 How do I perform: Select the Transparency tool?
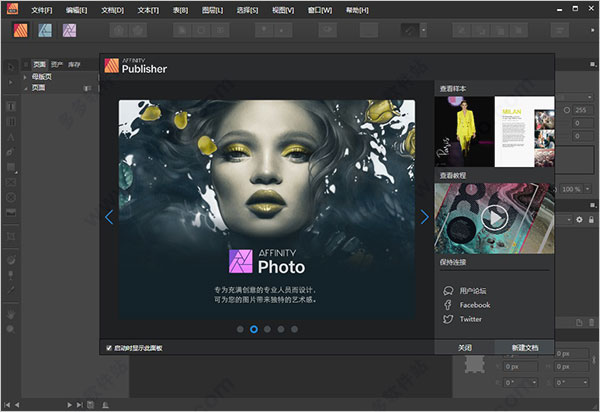[x=11, y=275]
